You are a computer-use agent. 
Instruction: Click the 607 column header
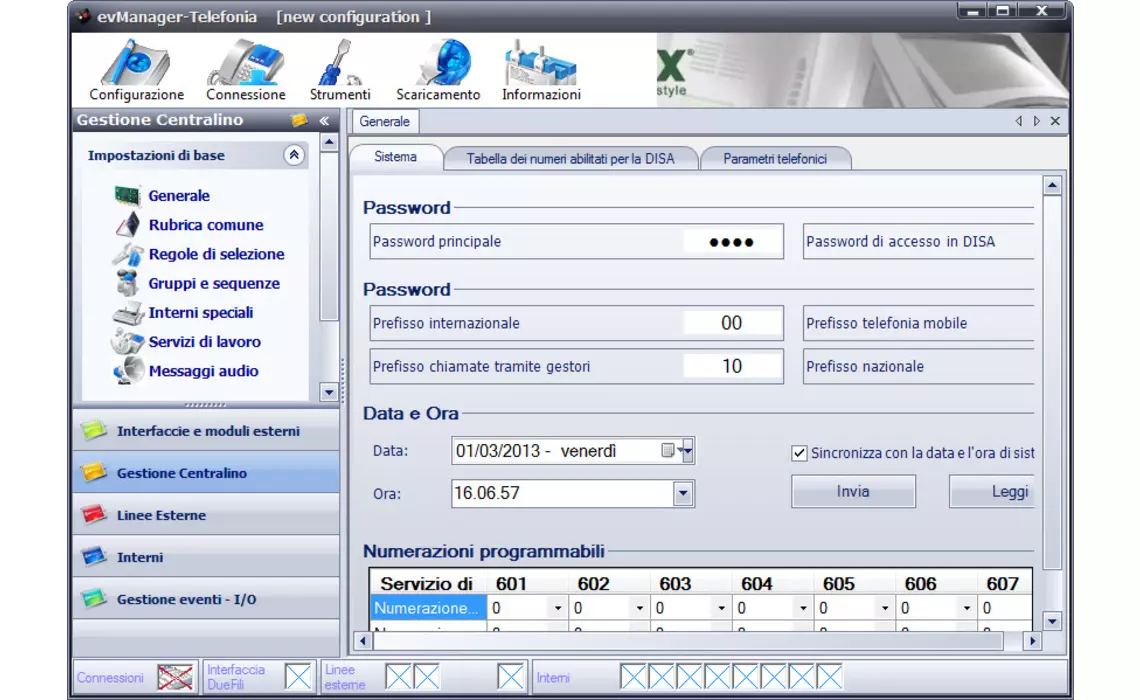point(1003,584)
